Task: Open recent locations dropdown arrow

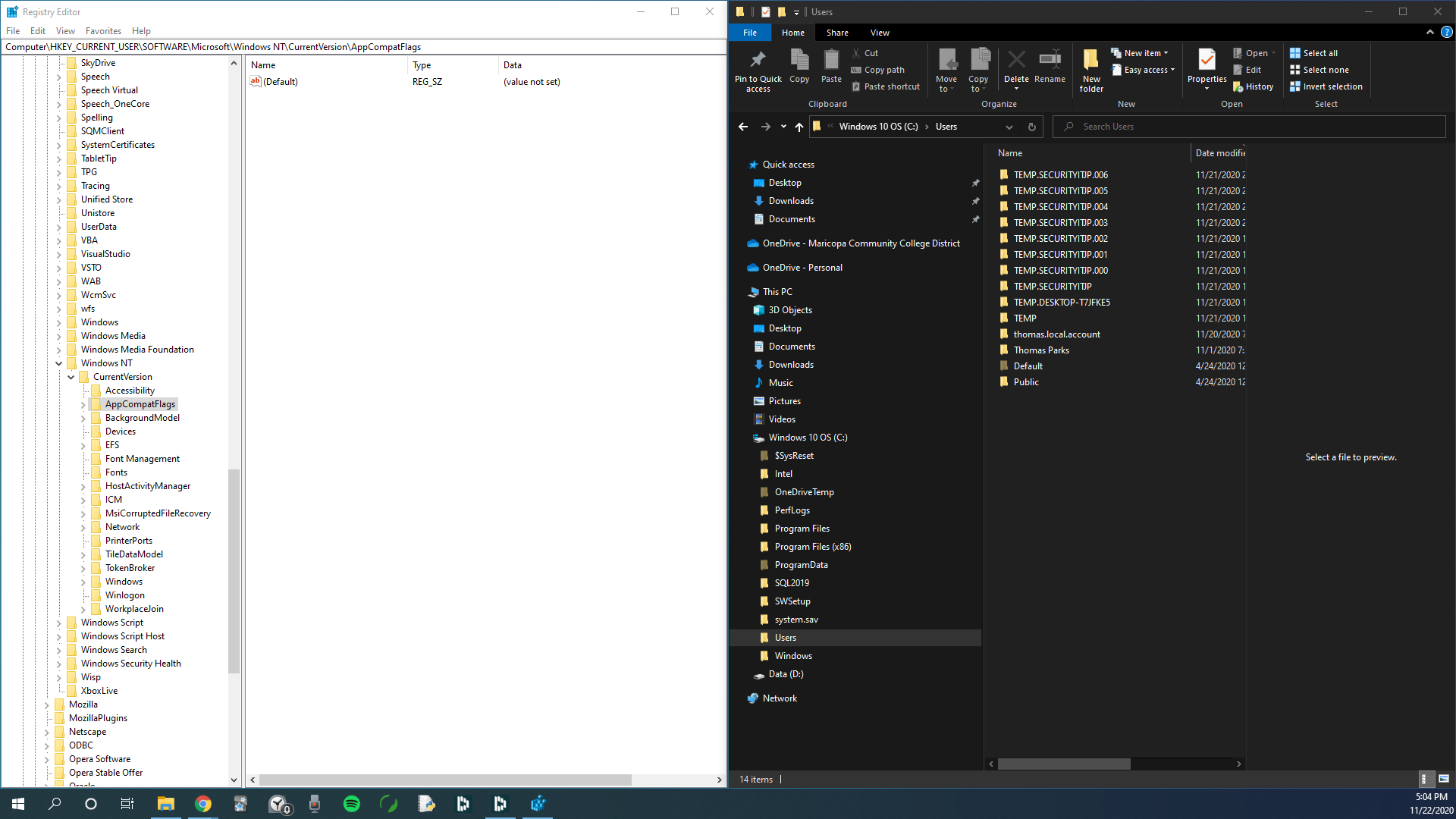Action: [783, 127]
